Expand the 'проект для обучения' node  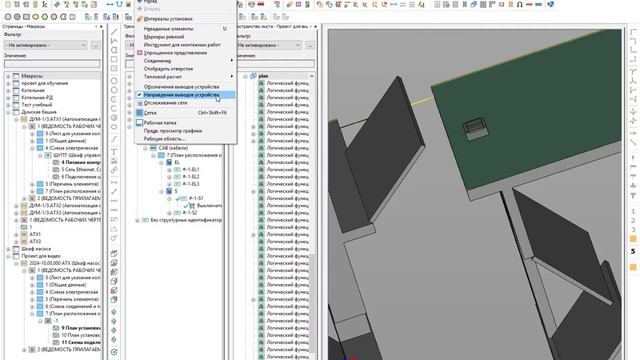8,83
